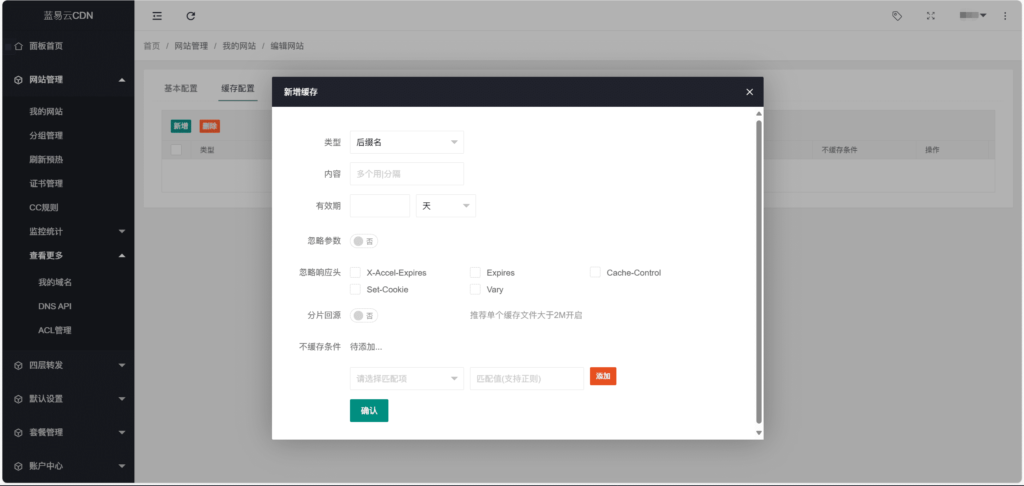Collapse the 查看更多 submenu
Screen dimensions: 1024x486
click(122, 255)
